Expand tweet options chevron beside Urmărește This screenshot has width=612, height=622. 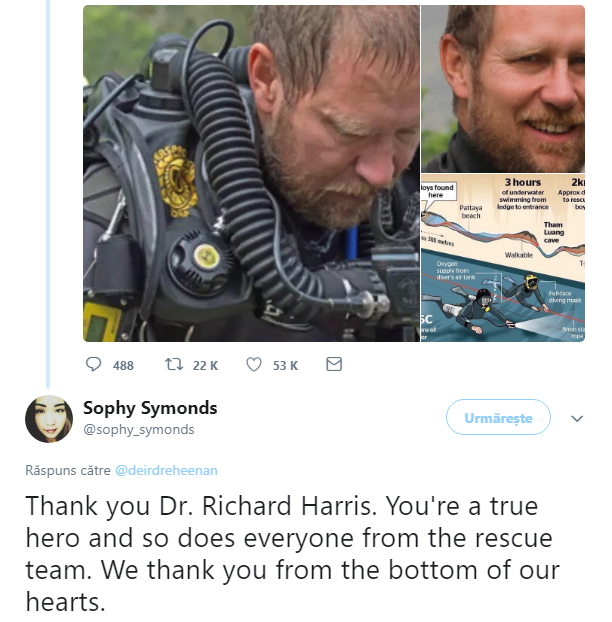577,418
